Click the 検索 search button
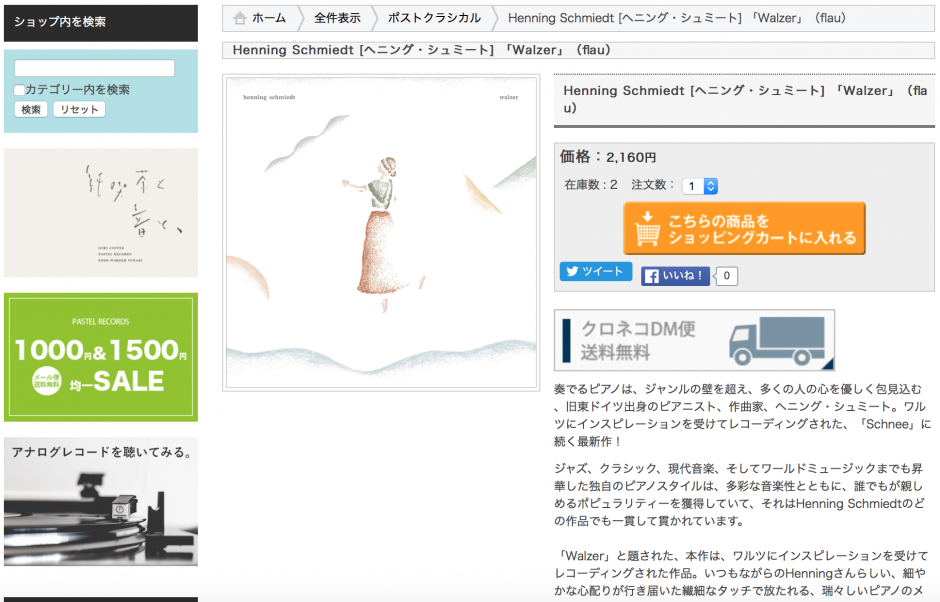This screenshot has width=940, height=602. pyautogui.click(x=31, y=109)
